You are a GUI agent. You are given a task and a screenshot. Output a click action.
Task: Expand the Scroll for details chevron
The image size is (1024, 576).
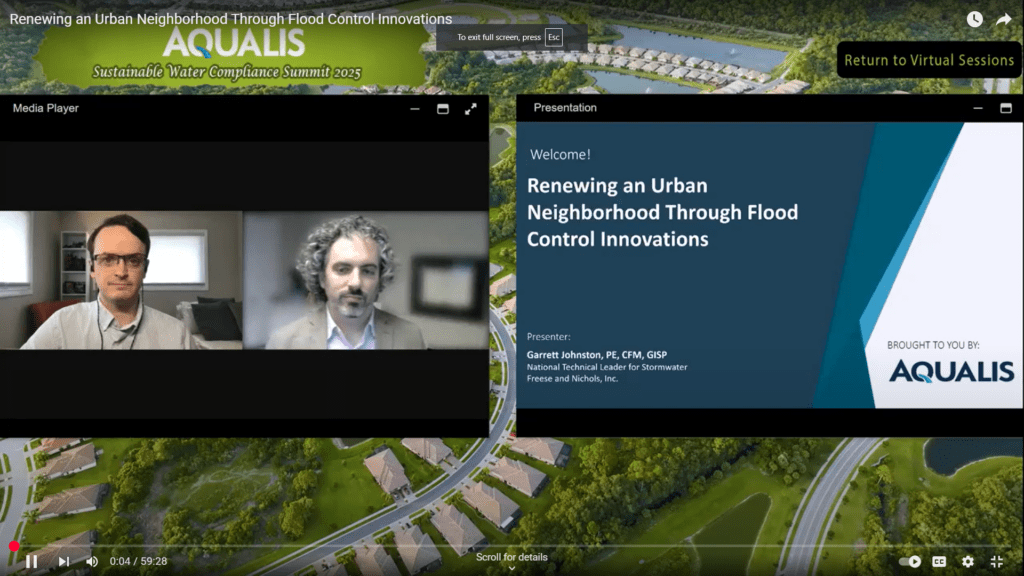point(510,566)
